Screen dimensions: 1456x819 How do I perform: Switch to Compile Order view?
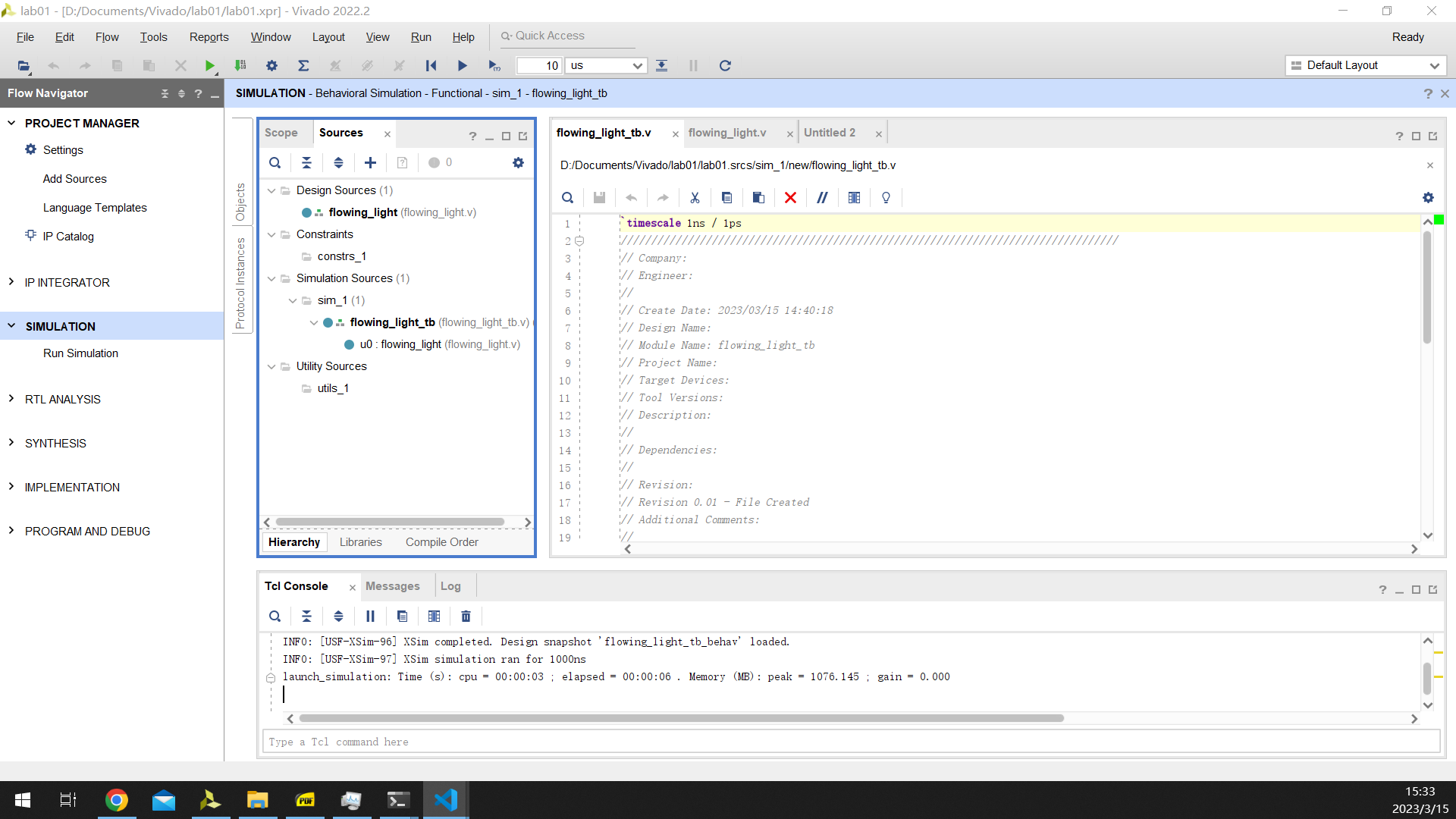pos(441,542)
